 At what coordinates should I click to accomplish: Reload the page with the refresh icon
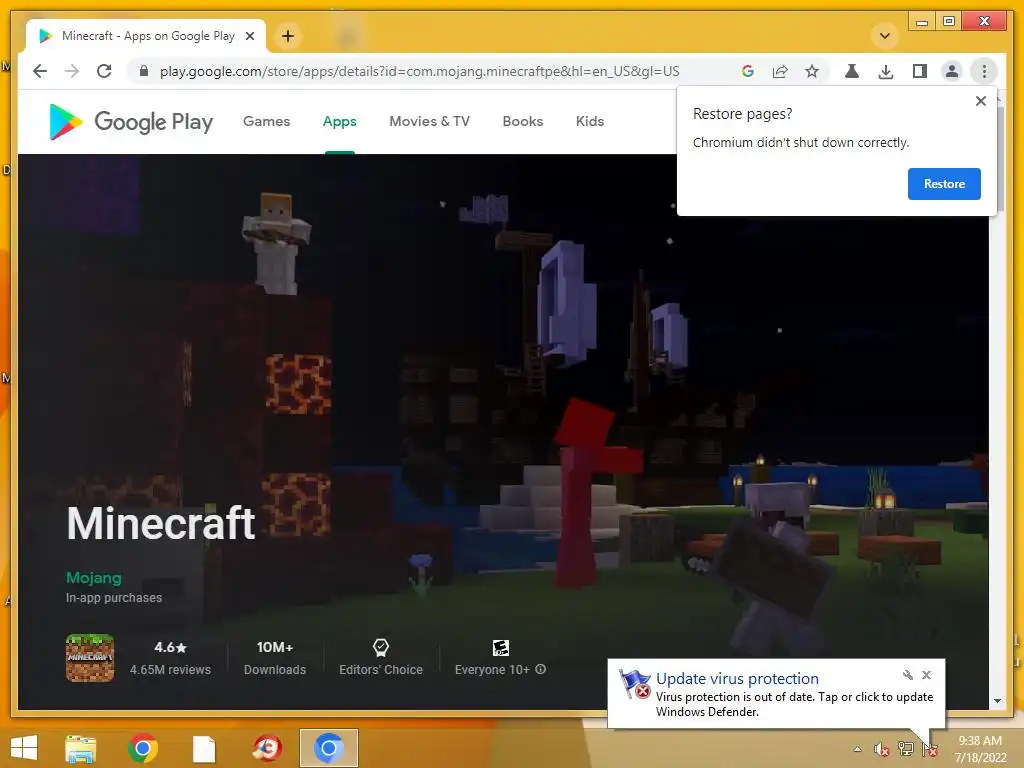104,71
